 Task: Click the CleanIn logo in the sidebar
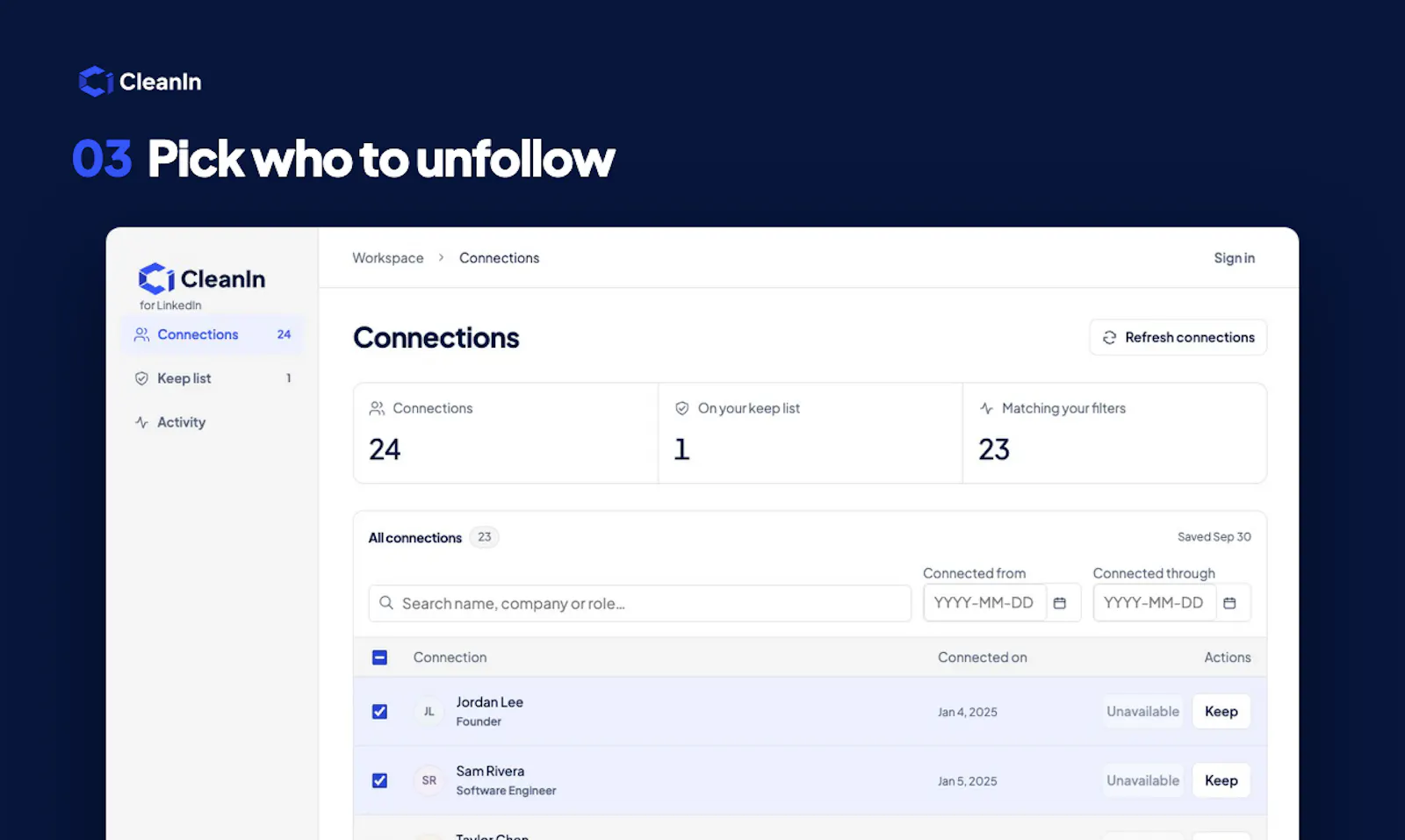[201, 279]
